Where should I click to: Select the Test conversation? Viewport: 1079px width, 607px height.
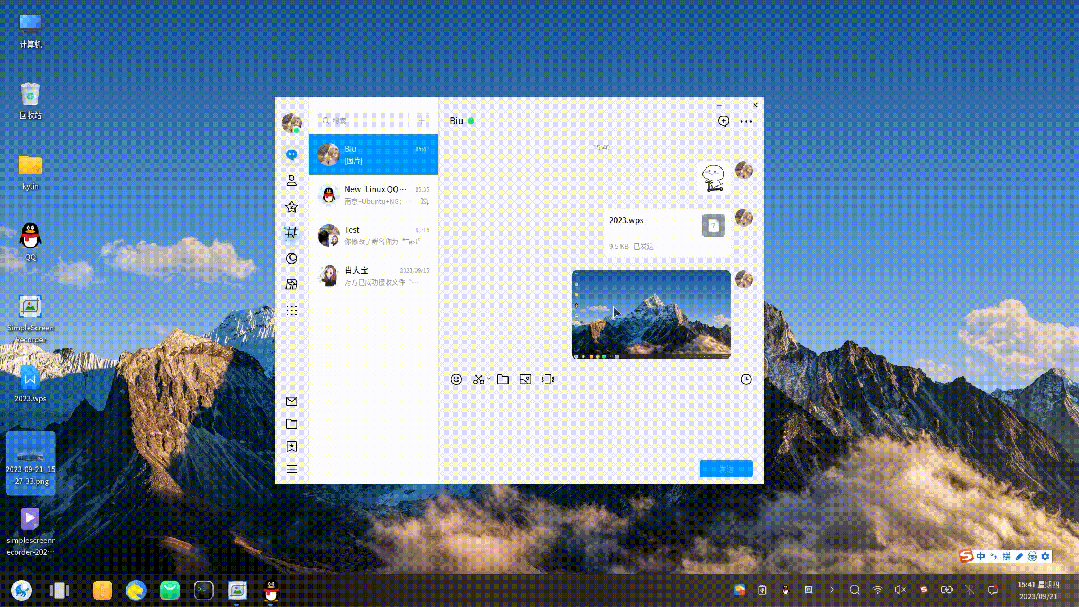373,235
